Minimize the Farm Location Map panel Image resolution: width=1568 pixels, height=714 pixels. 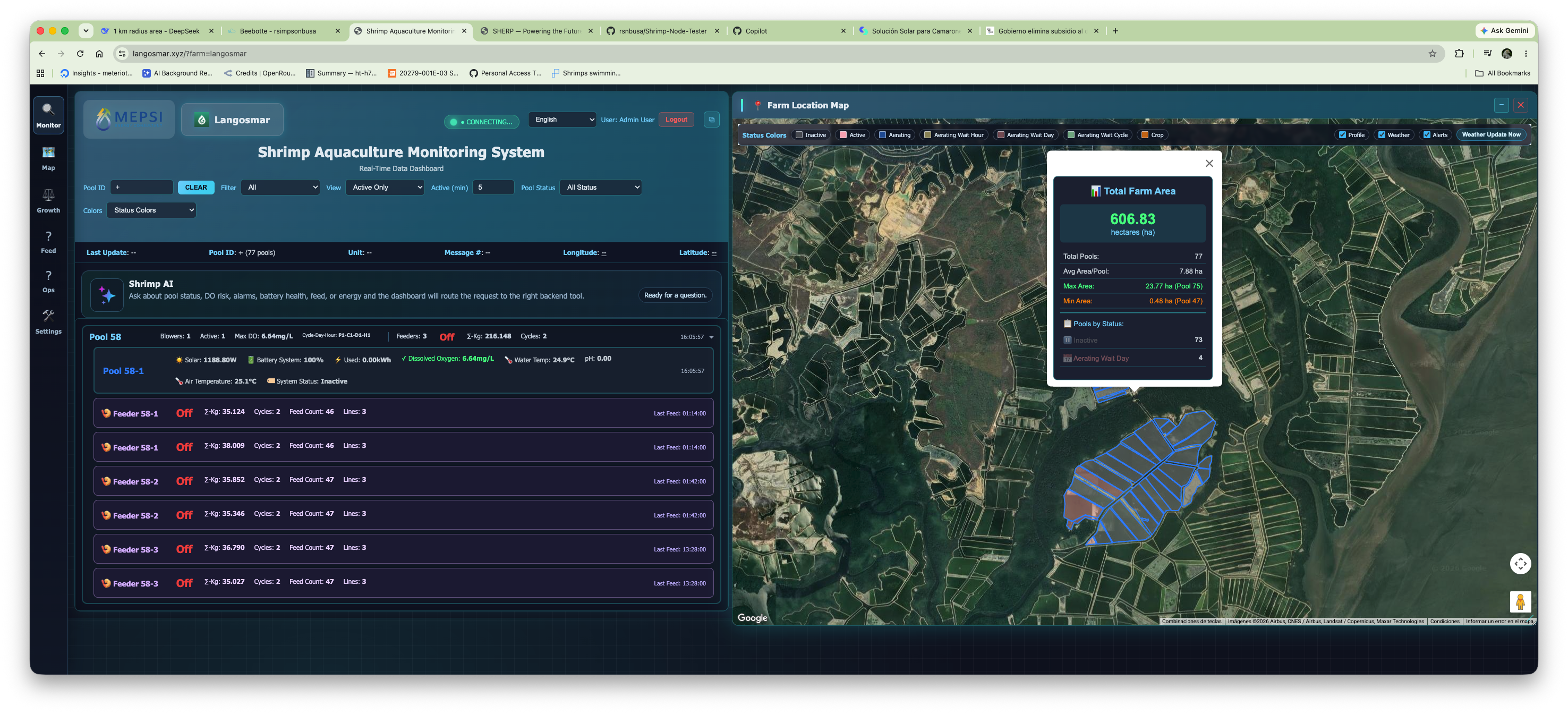tap(1501, 105)
